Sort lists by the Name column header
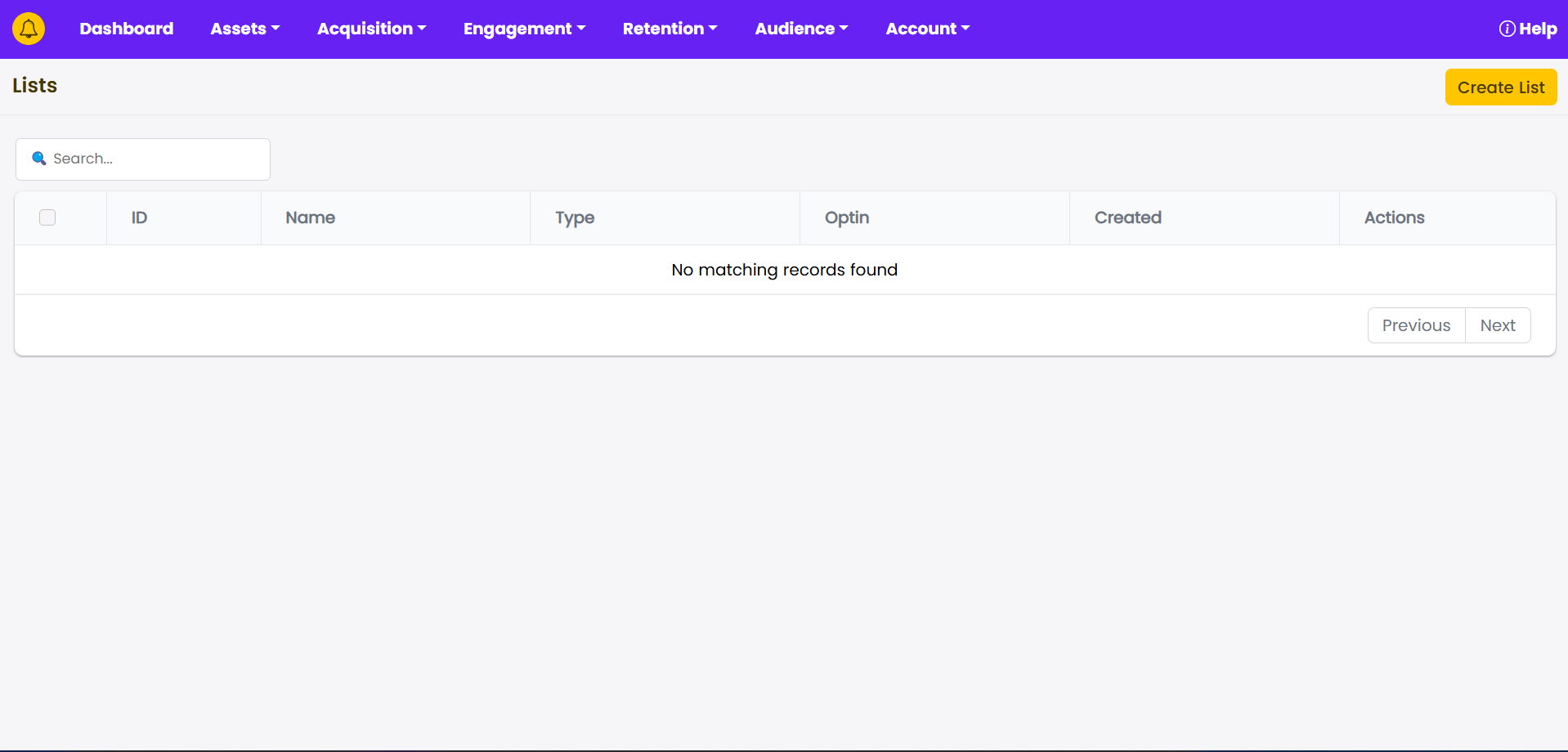The width and height of the screenshot is (1568, 752). [310, 217]
